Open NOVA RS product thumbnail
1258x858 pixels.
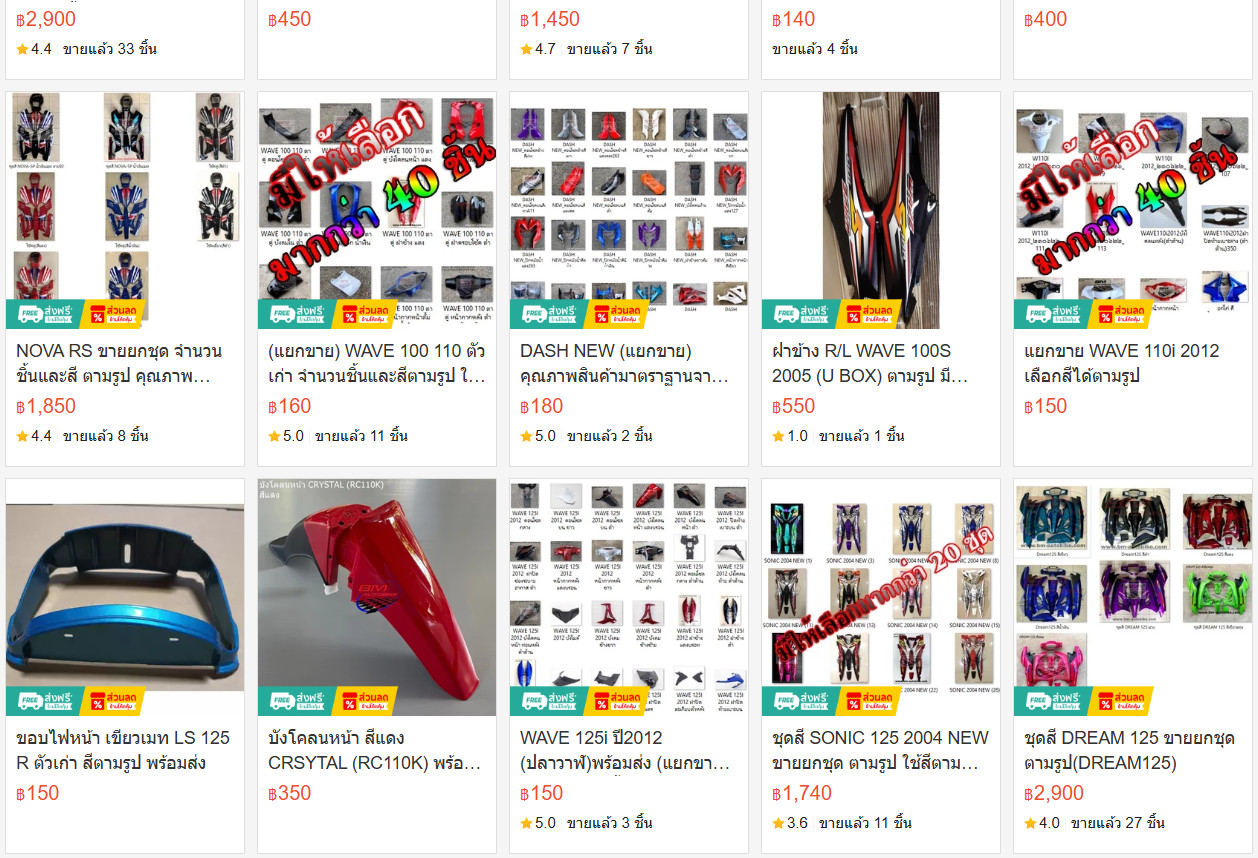click(x=125, y=211)
